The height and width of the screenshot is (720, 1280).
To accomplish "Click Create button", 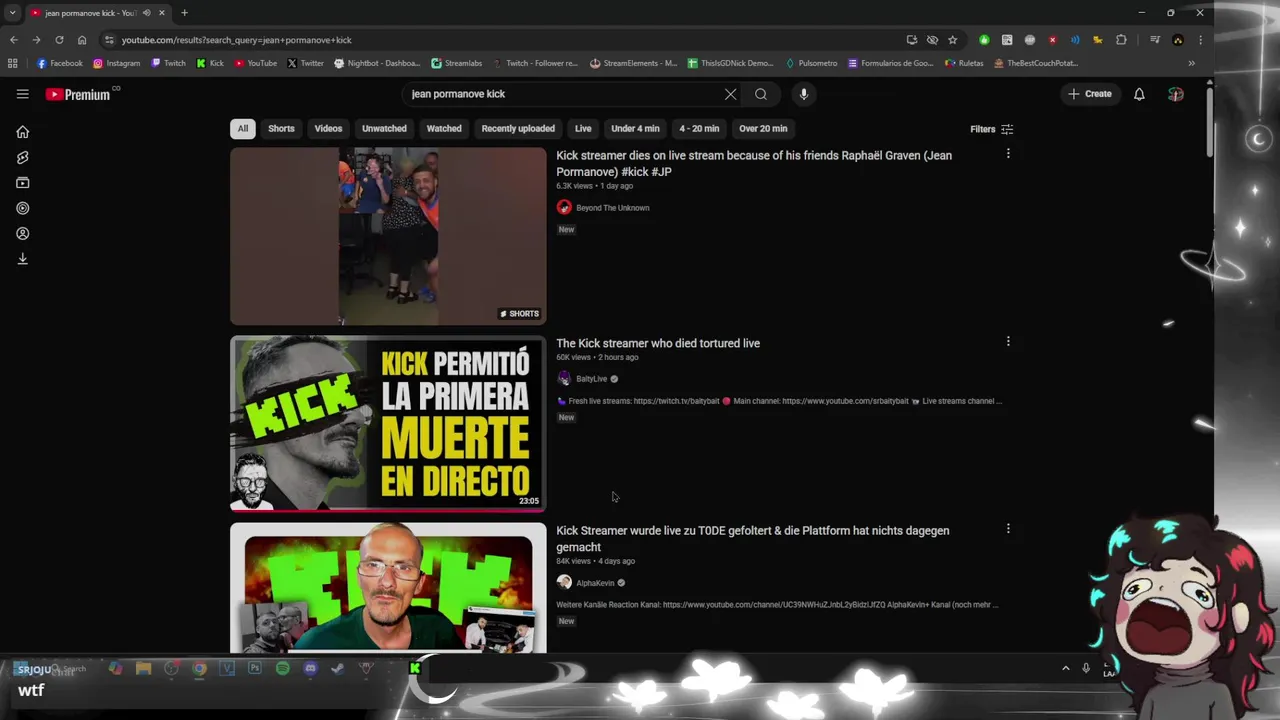I will point(1090,94).
